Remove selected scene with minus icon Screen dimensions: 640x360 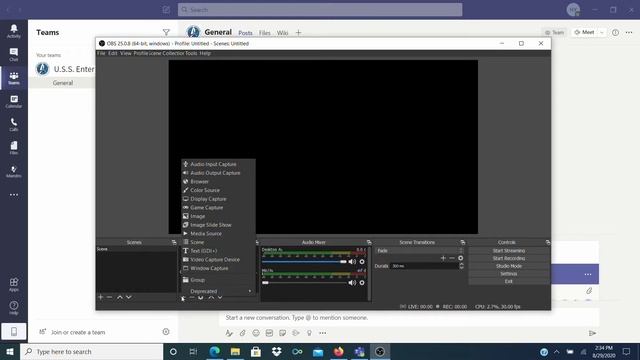click(x=109, y=297)
